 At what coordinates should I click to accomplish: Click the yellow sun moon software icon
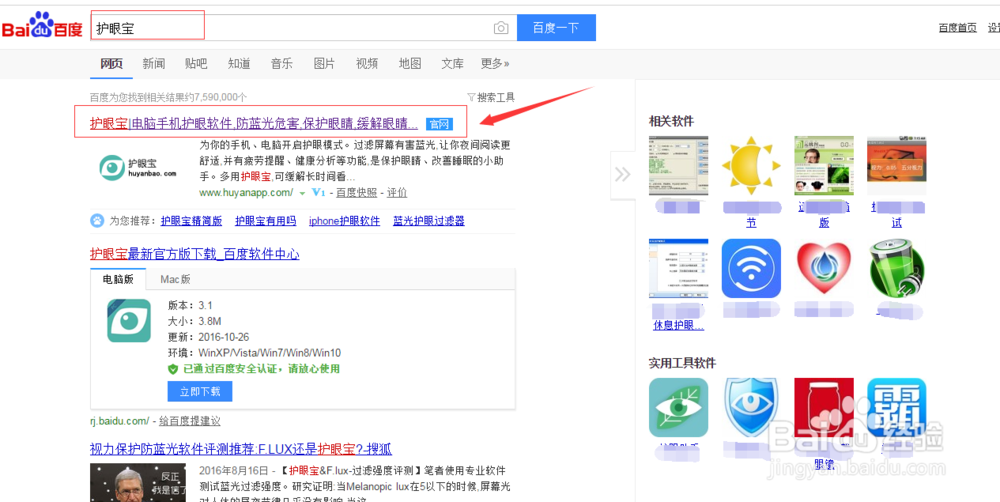pos(751,166)
